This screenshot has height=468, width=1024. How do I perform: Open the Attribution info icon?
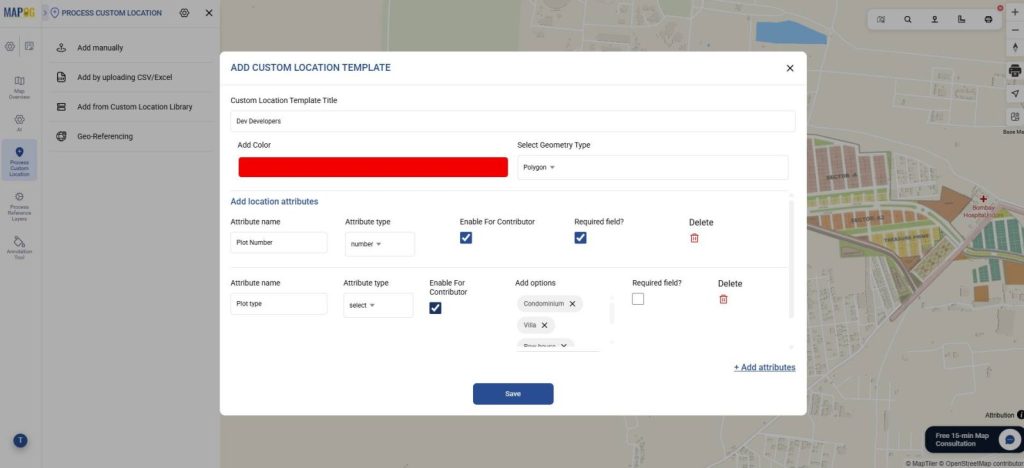point(1020,414)
